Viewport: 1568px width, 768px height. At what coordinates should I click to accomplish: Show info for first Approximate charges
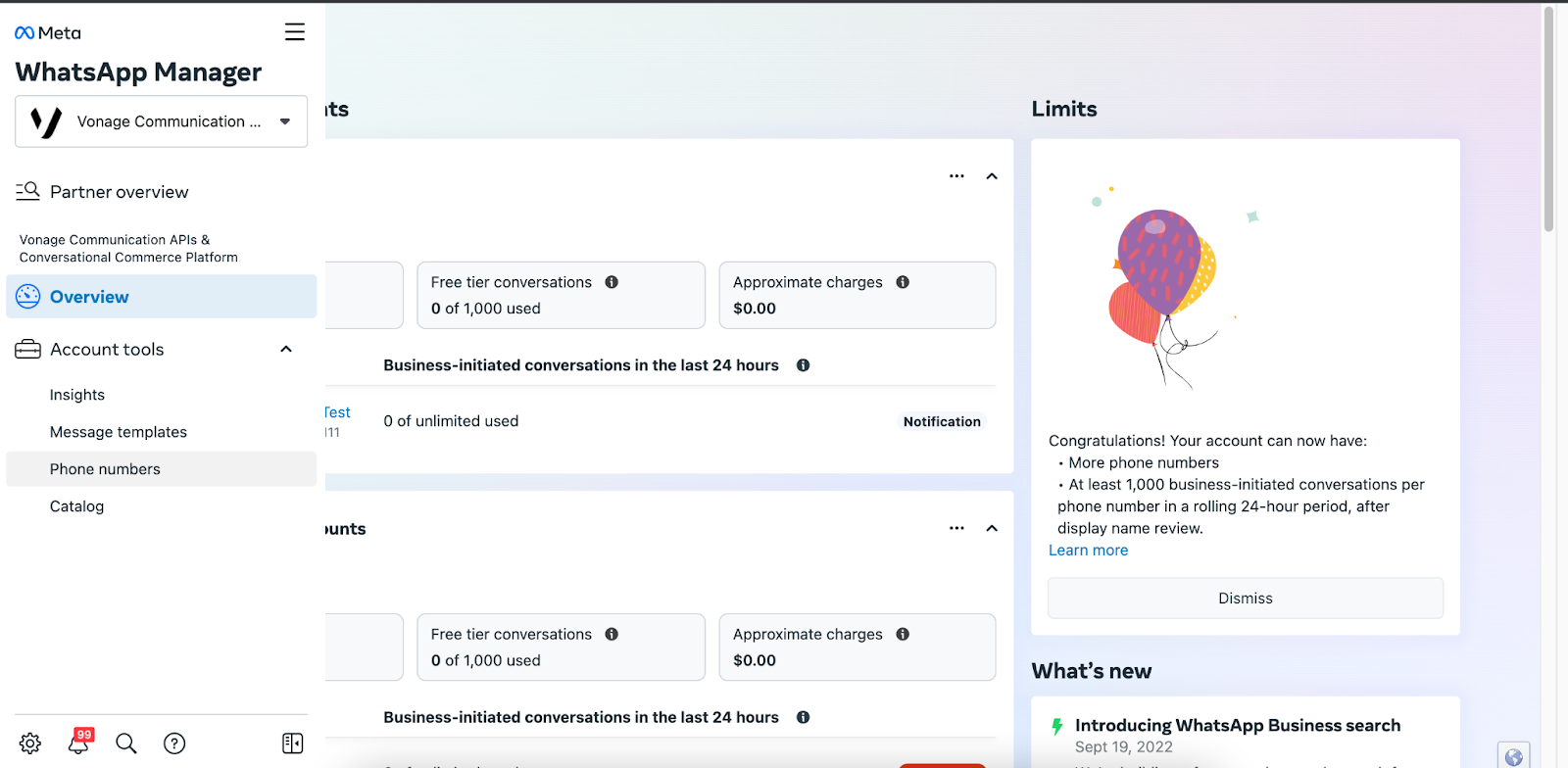click(x=903, y=282)
